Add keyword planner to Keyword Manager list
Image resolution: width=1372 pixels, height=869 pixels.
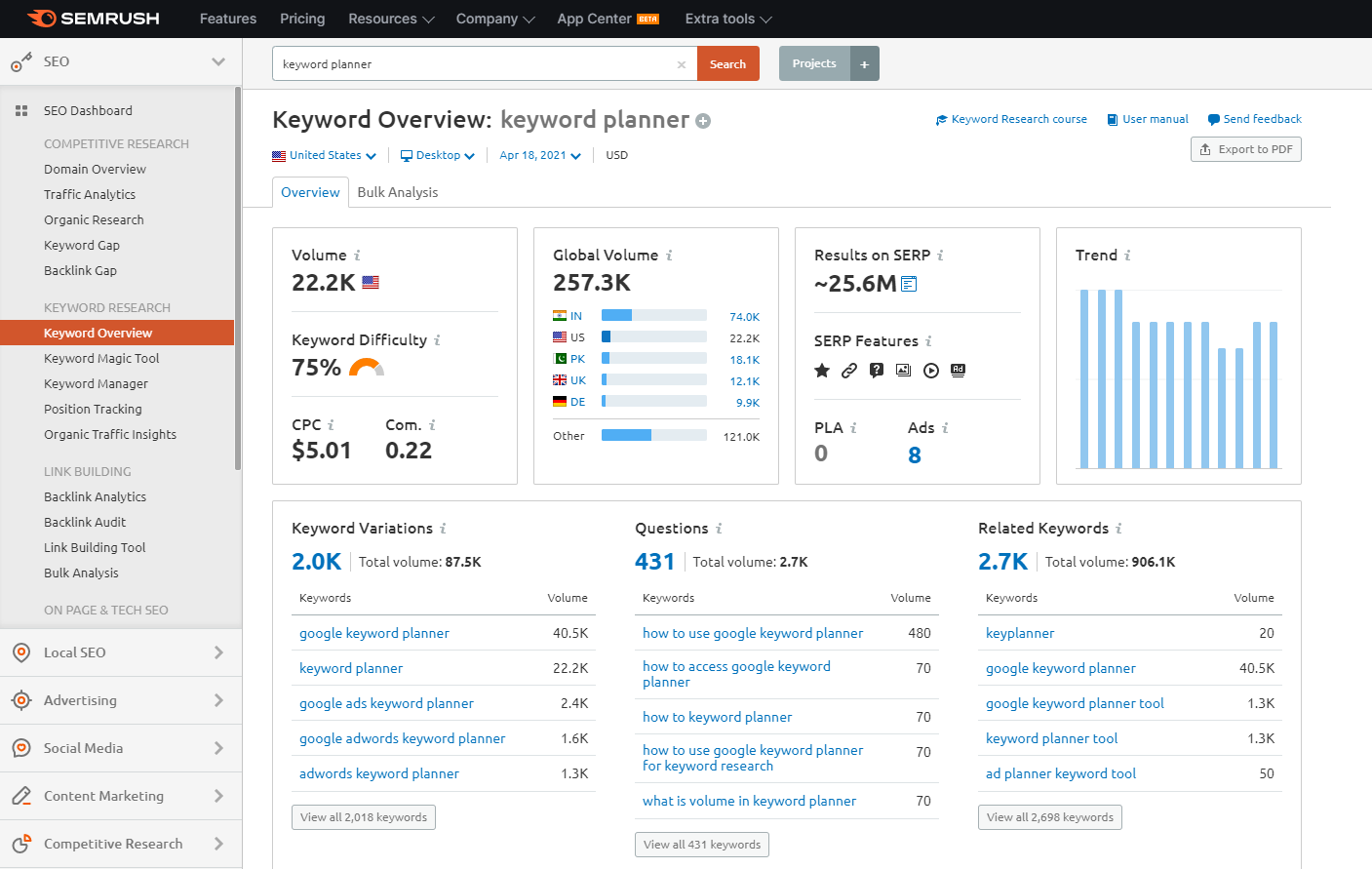coord(703,121)
